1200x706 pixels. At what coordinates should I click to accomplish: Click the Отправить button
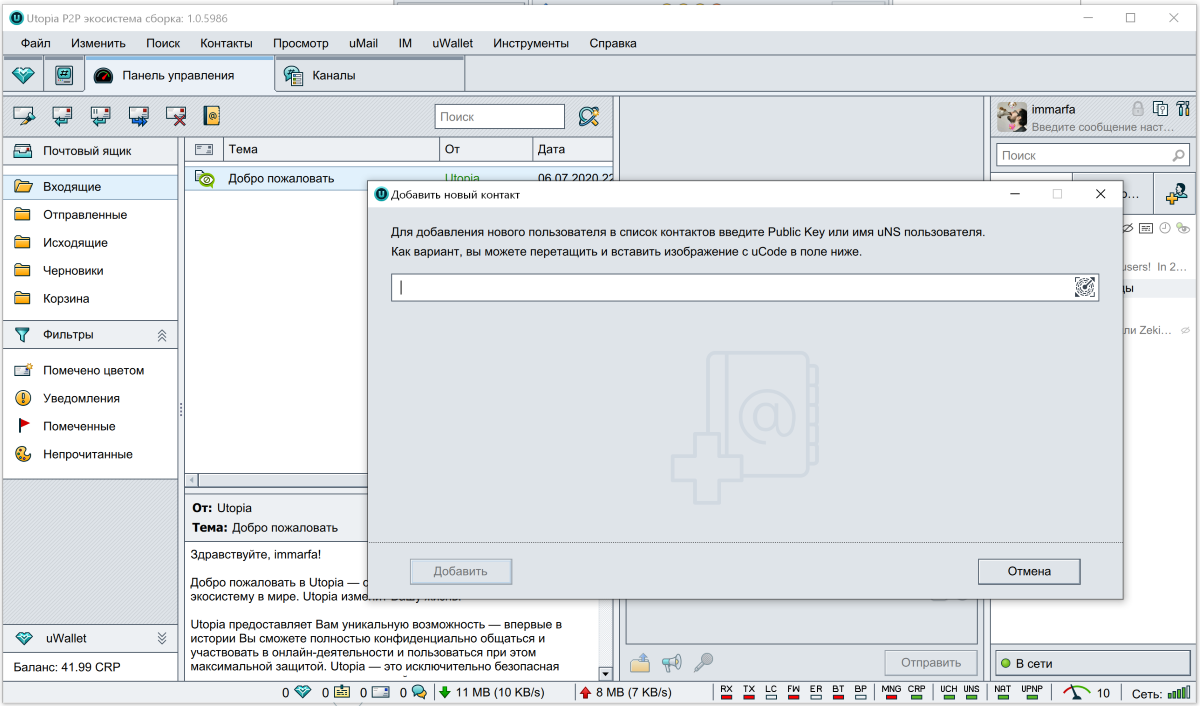pos(930,662)
